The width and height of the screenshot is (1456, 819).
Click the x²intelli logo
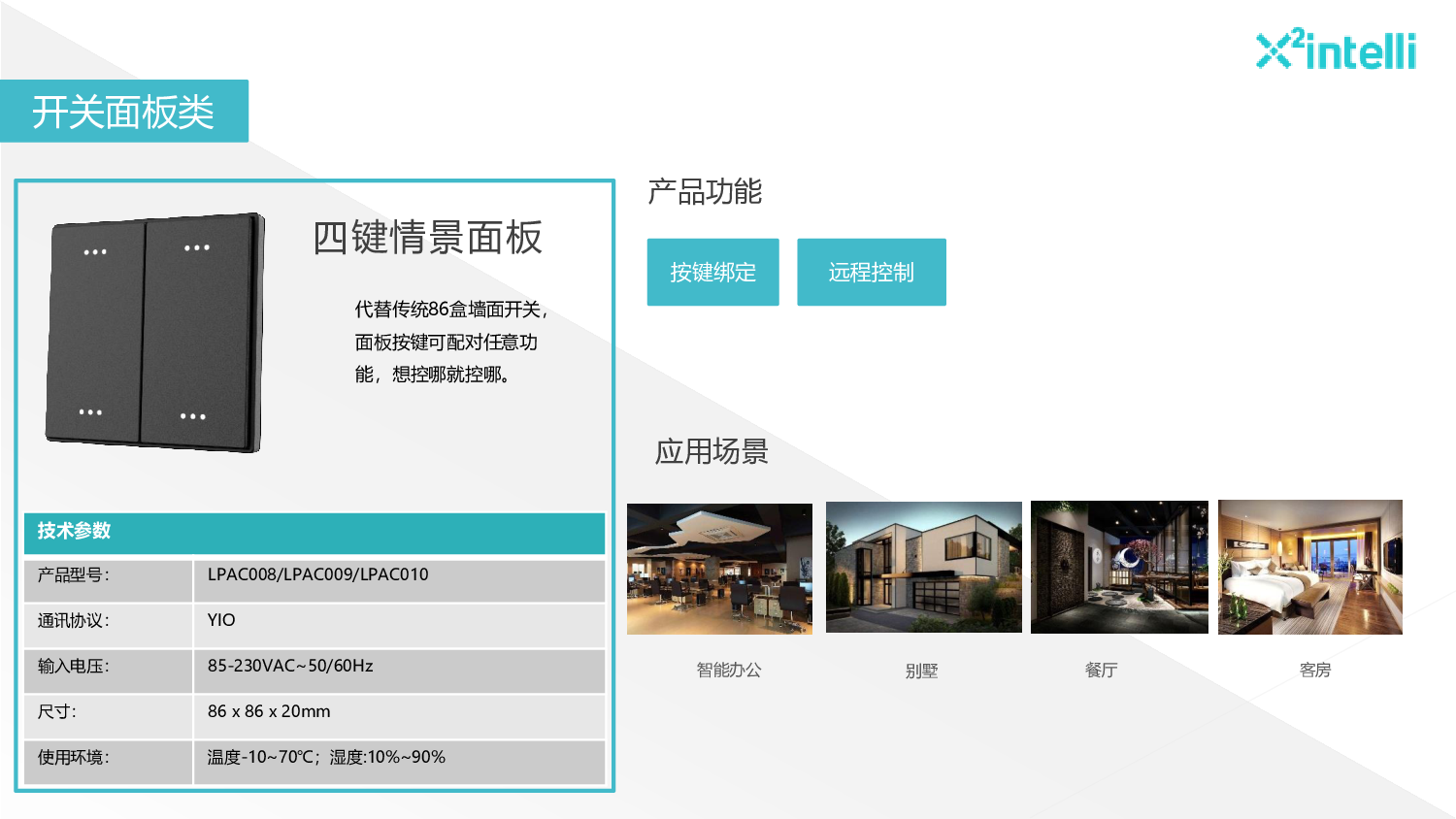(x=1337, y=49)
